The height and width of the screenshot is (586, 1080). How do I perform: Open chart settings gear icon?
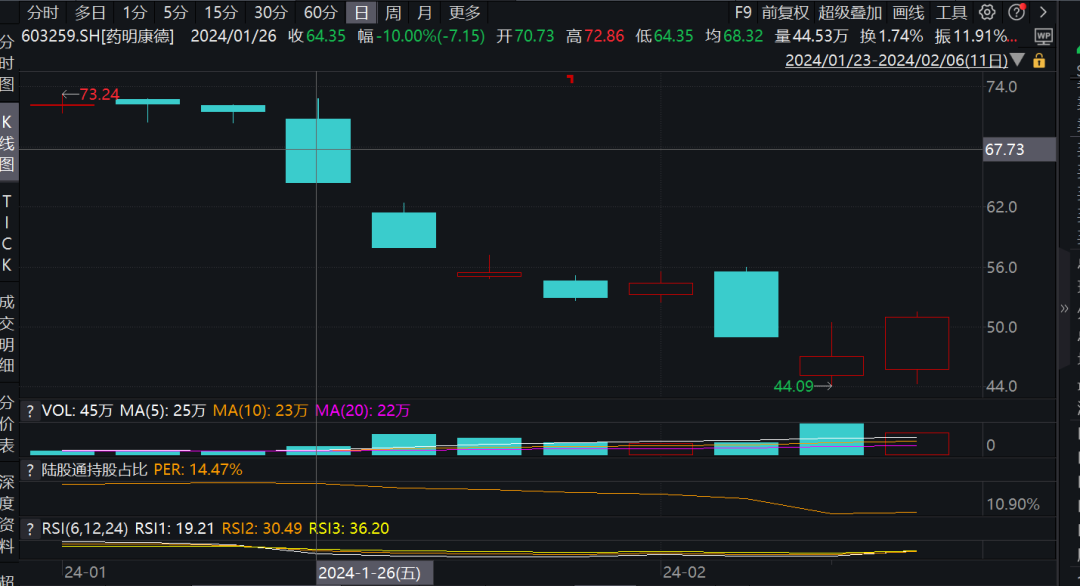pyautogui.click(x=987, y=13)
